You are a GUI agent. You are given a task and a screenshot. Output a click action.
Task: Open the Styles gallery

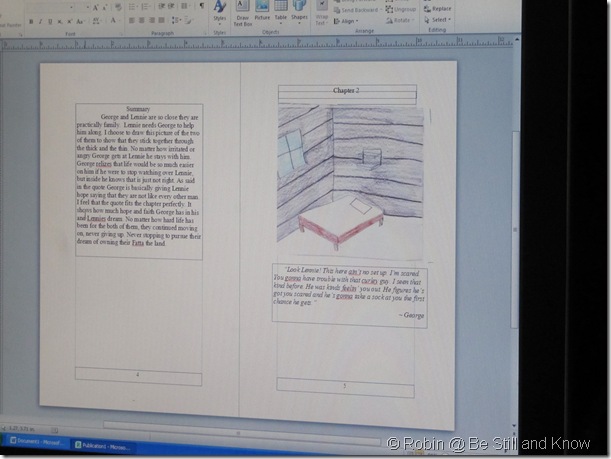tap(220, 12)
